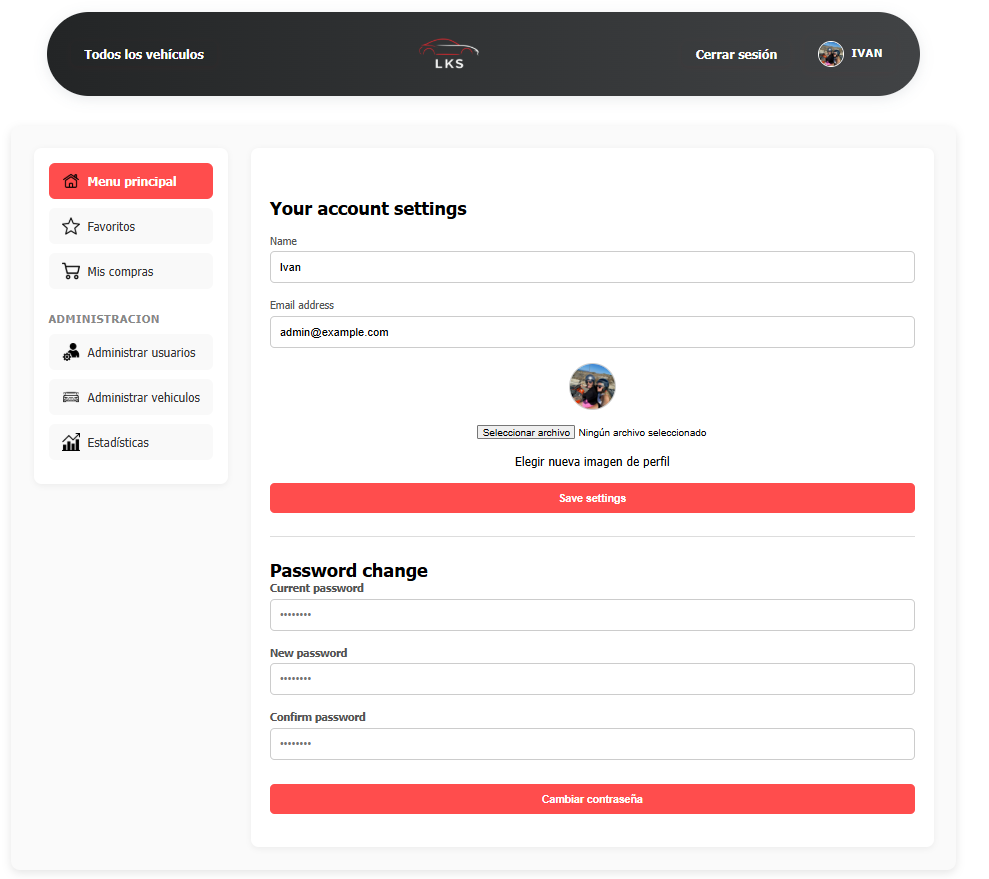Image resolution: width=989 pixels, height=879 pixels.
Task: Select the Current password field
Action: pyautogui.click(x=592, y=615)
